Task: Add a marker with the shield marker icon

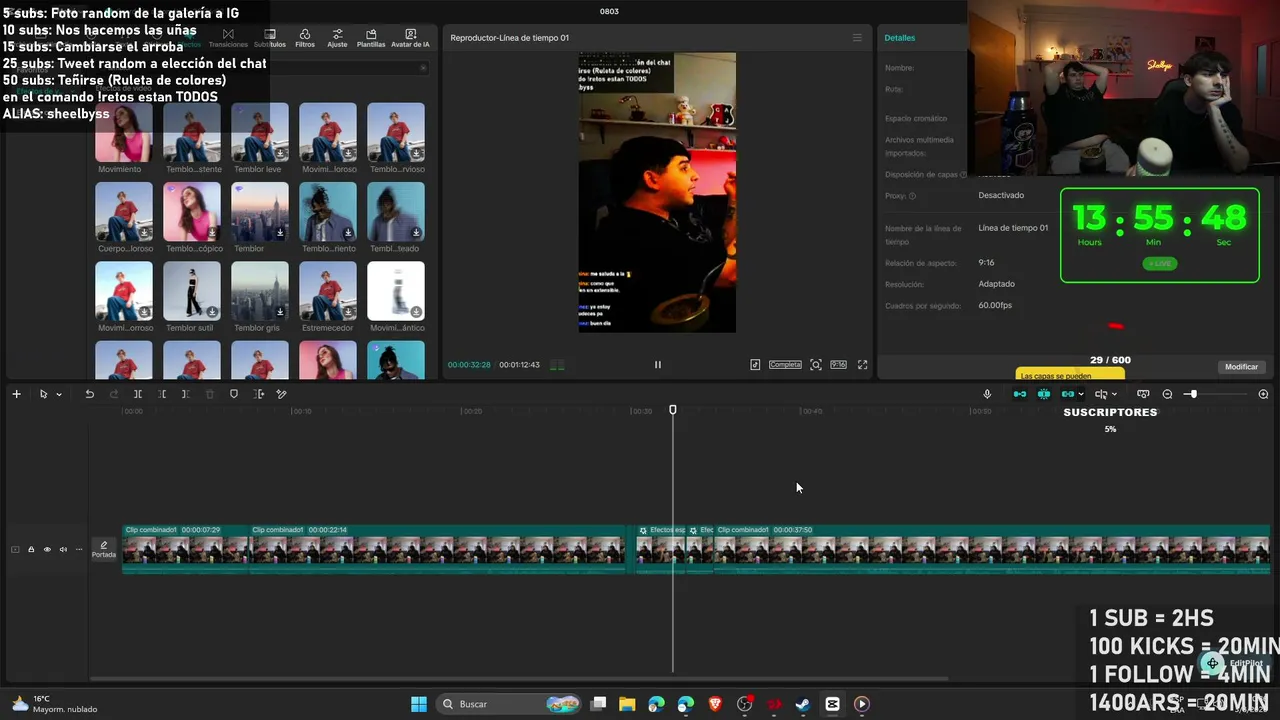Action: pos(234,394)
